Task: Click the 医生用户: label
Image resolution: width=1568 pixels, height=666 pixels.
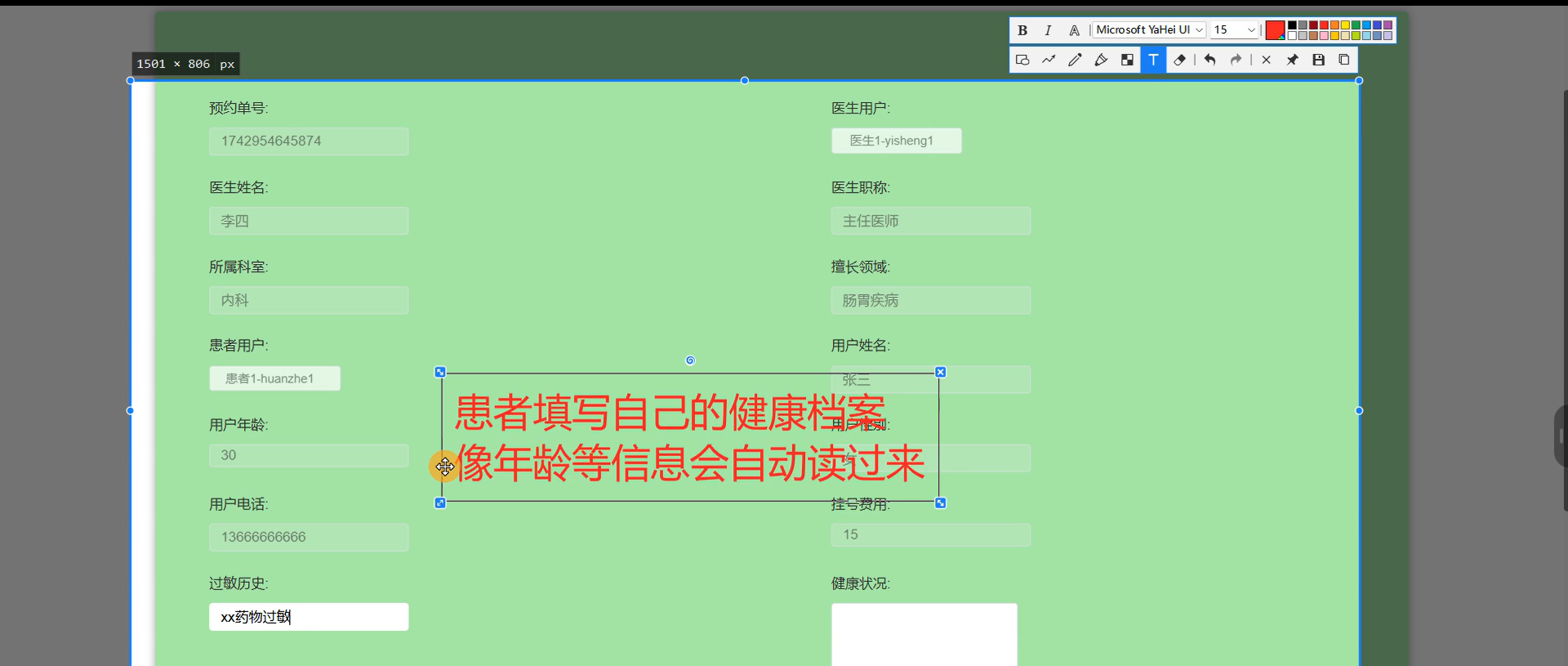Action: (861, 108)
